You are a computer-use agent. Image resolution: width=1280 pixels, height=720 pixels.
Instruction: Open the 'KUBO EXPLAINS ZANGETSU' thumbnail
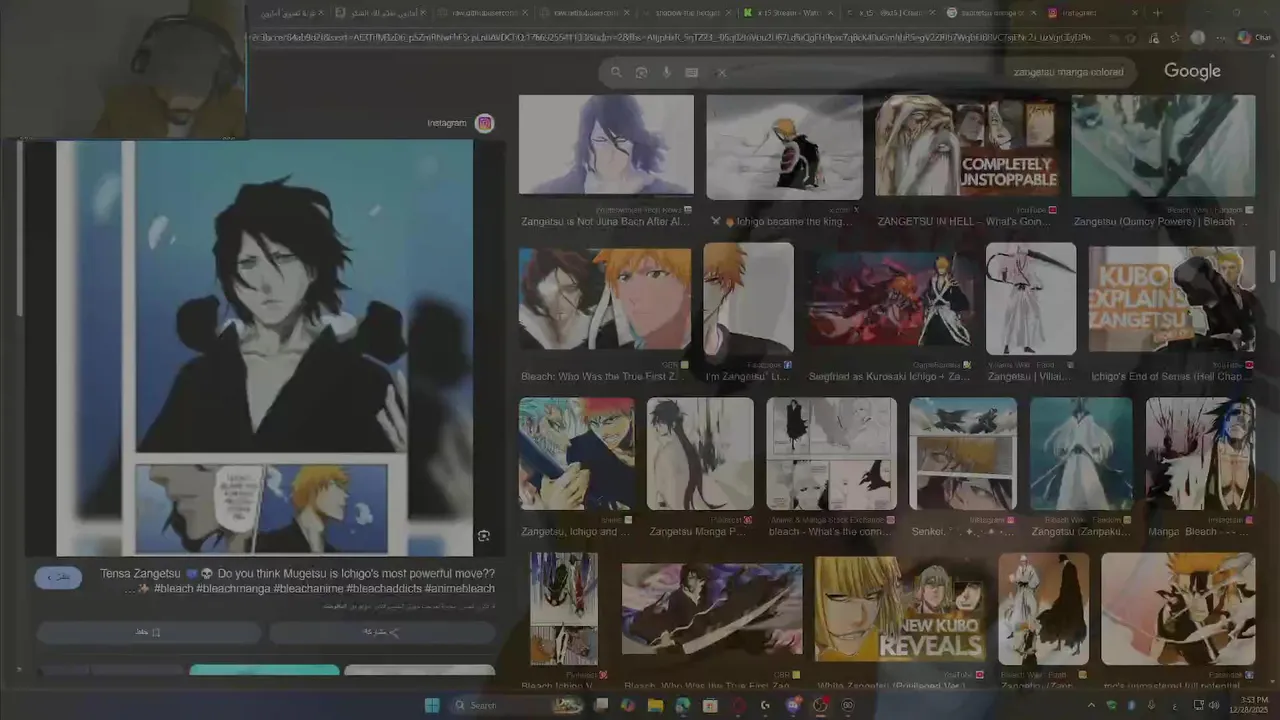pos(1172,300)
